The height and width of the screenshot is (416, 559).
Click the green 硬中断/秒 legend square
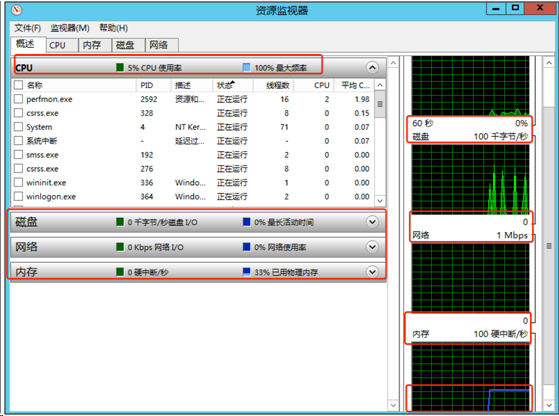click(120, 272)
